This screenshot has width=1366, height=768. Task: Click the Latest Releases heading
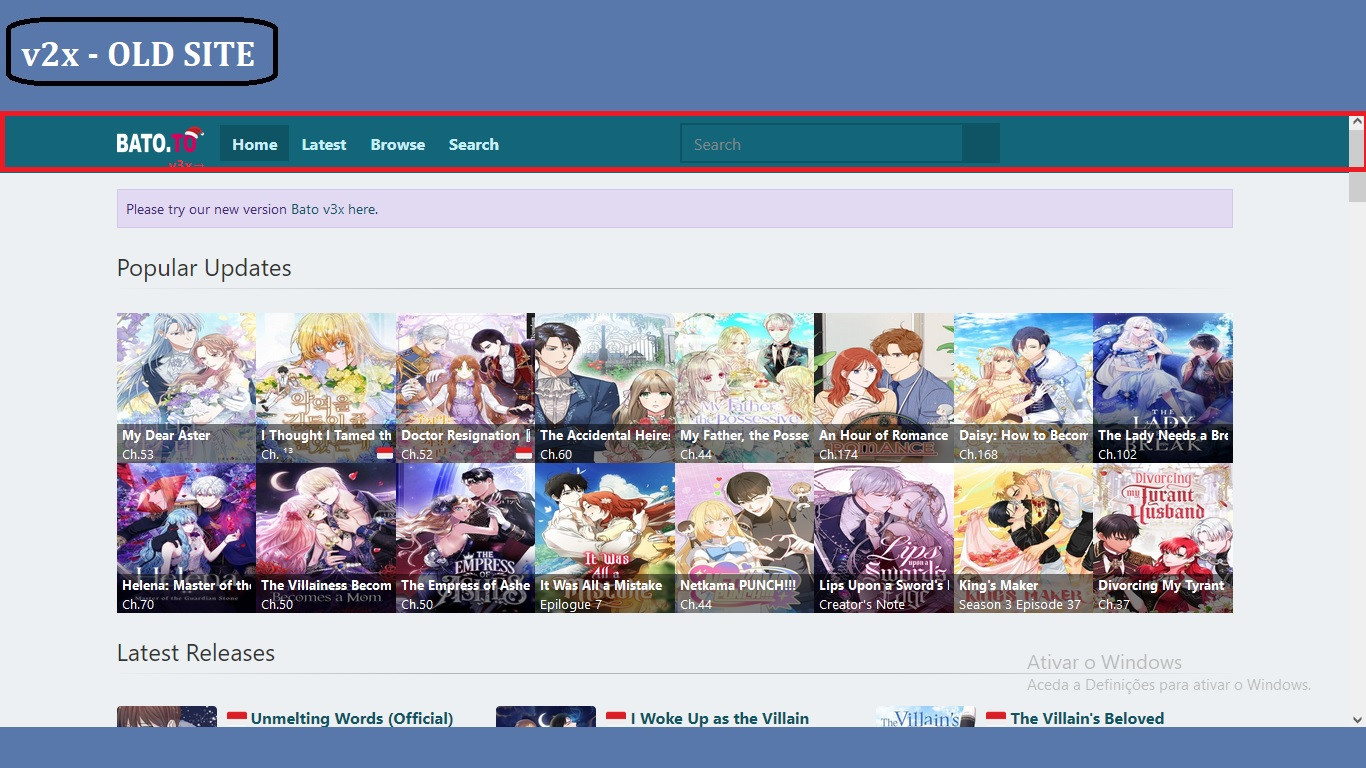196,653
